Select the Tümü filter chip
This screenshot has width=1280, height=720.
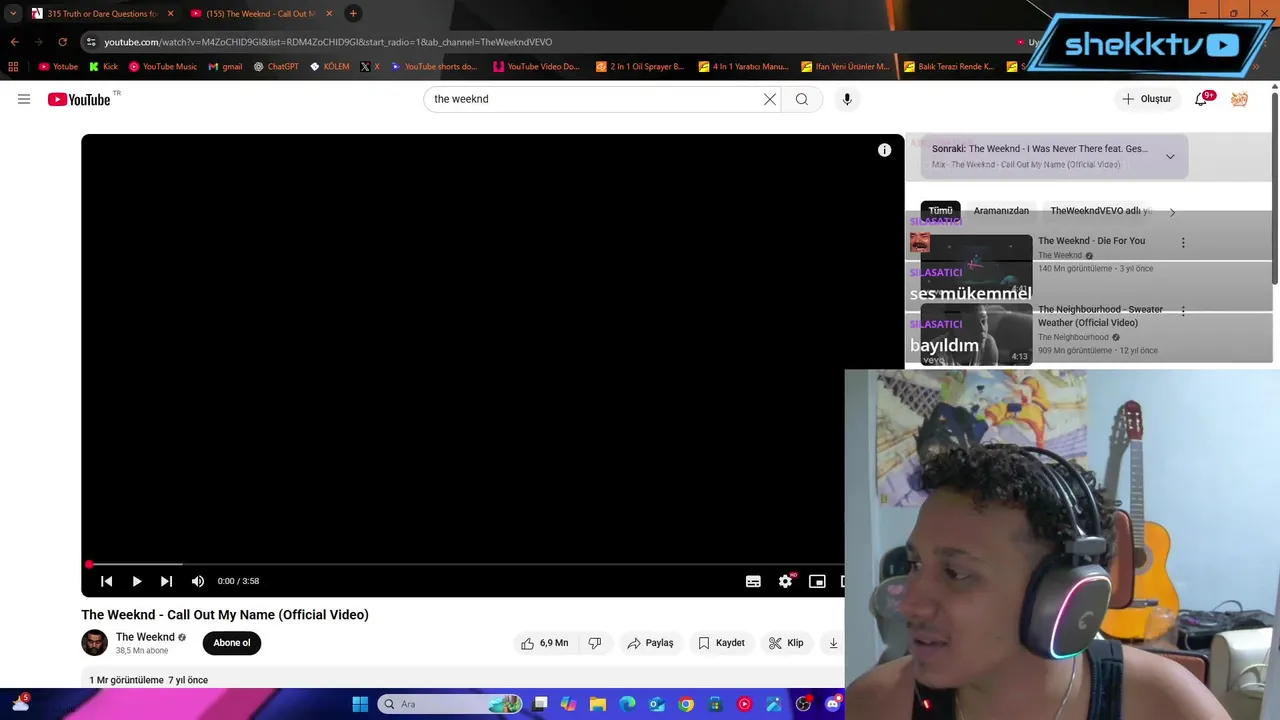(x=941, y=211)
